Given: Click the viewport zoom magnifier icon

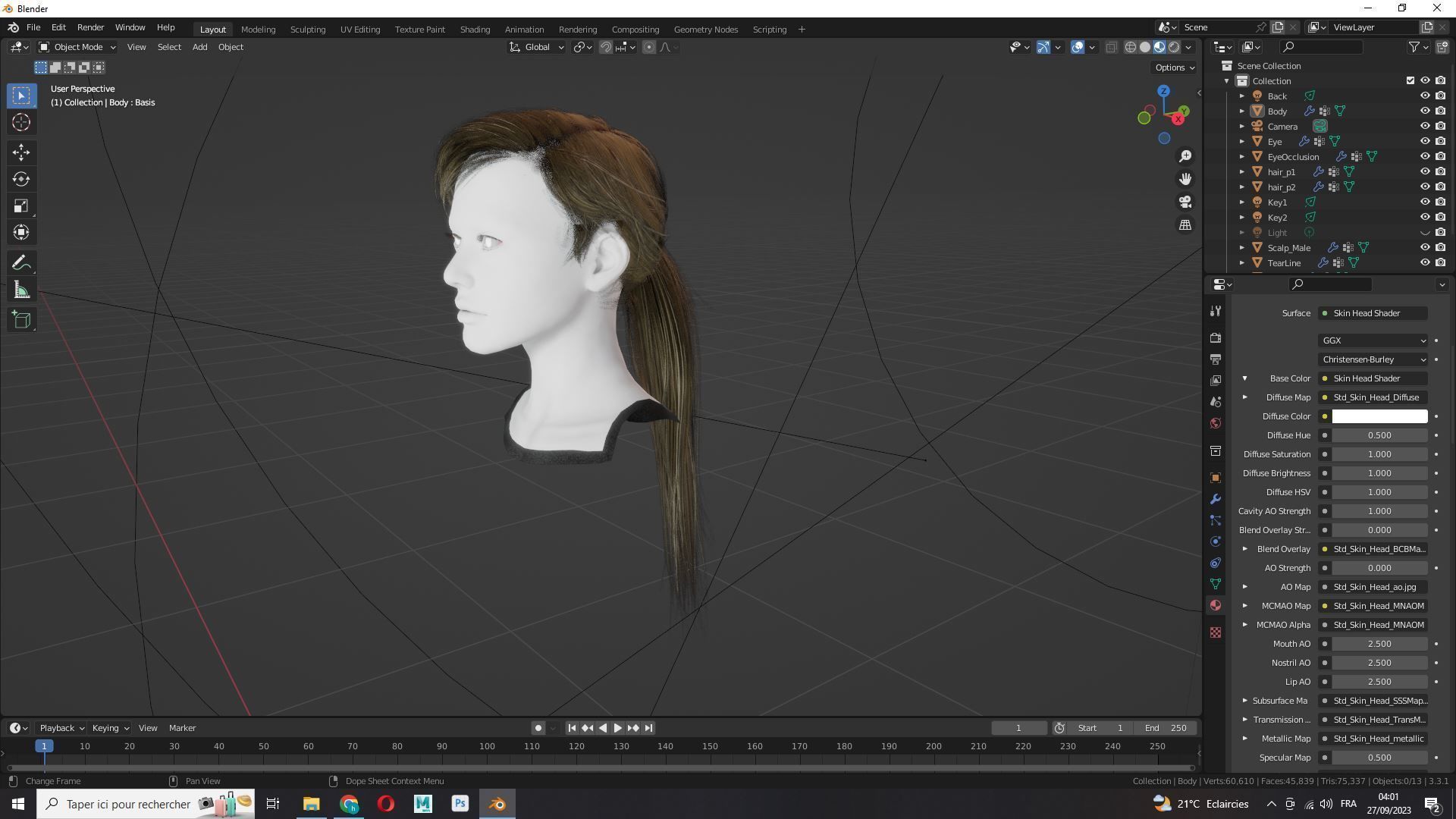Looking at the screenshot, I should (1185, 156).
